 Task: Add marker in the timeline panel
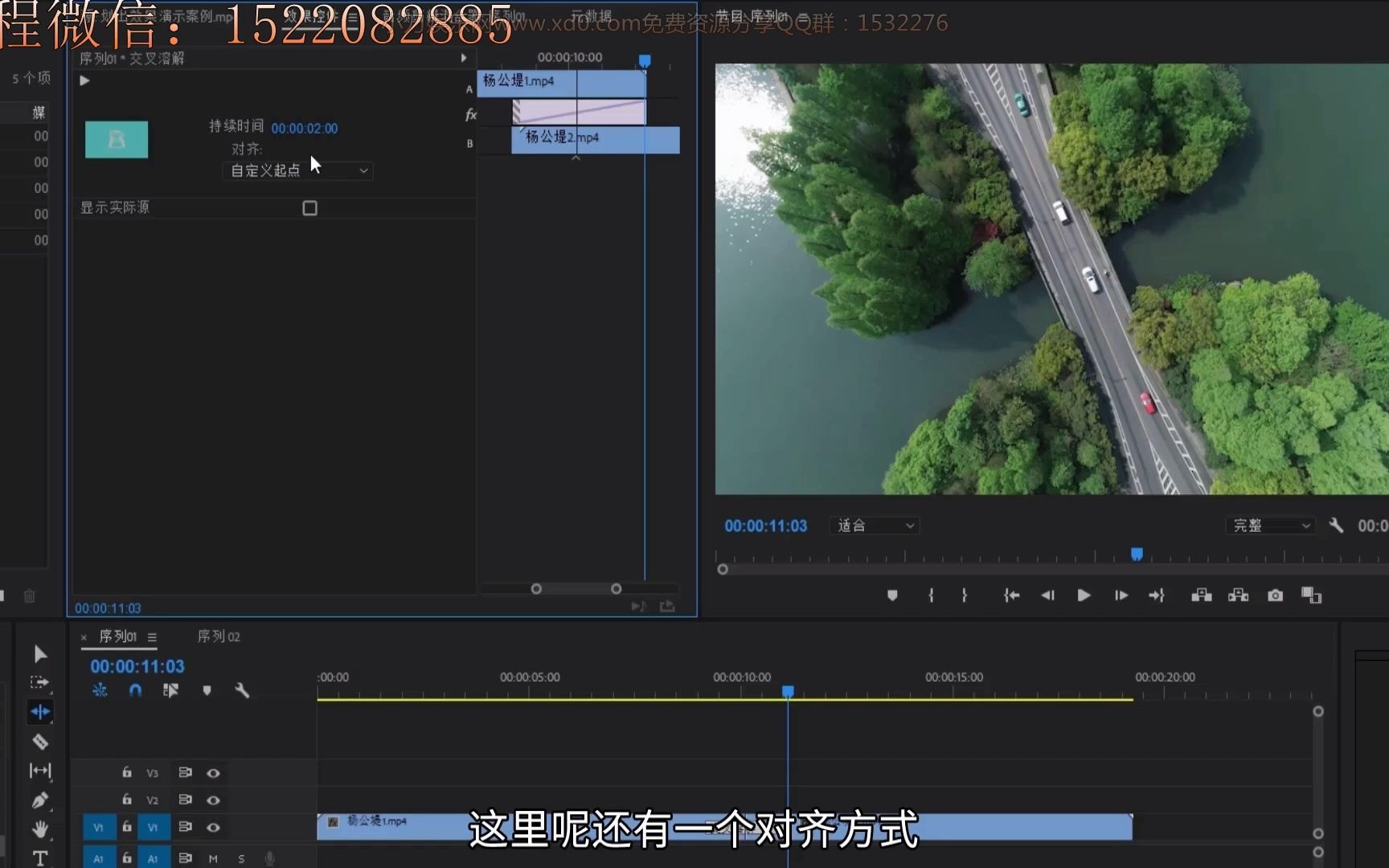pyautogui.click(x=207, y=690)
